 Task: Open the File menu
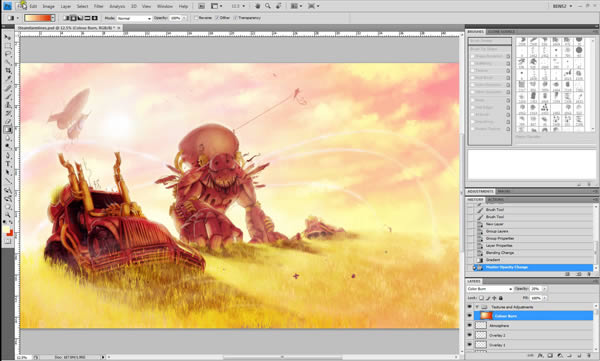coord(21,6)
